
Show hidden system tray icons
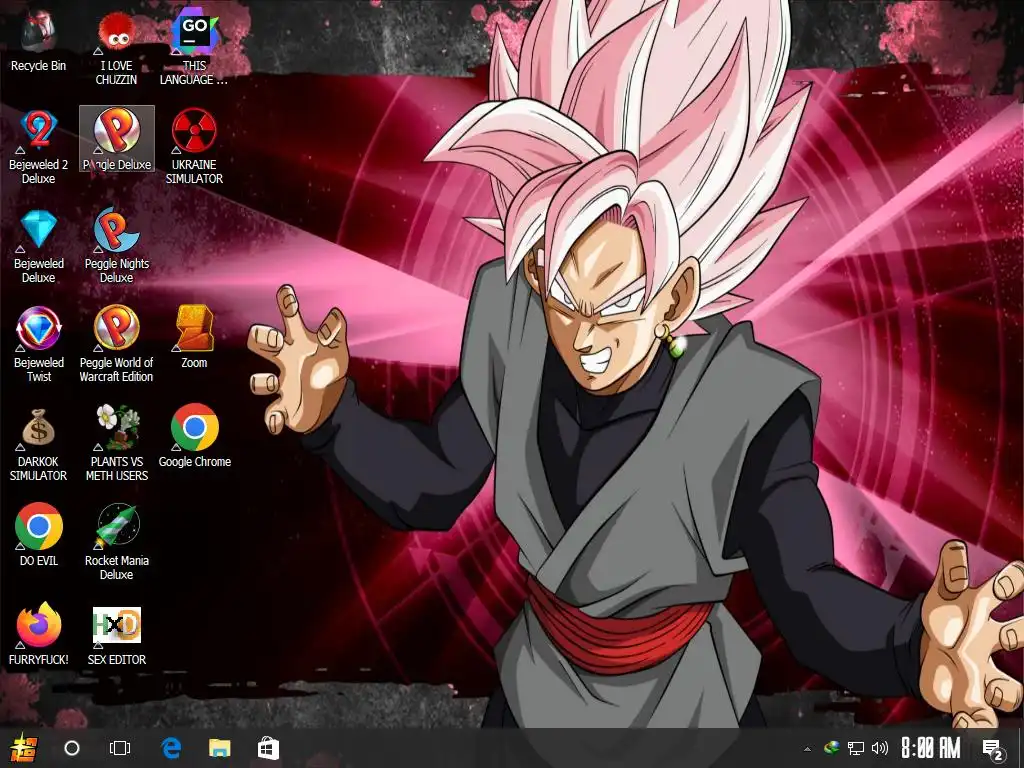pyautogui.click(x=807, y=749)
